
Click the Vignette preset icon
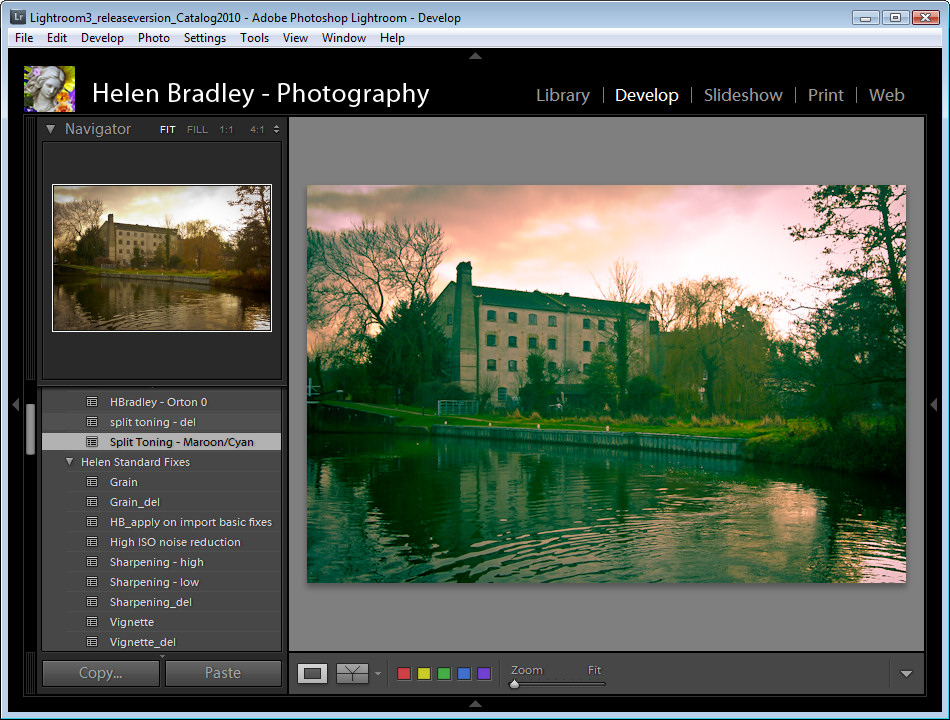92,622
